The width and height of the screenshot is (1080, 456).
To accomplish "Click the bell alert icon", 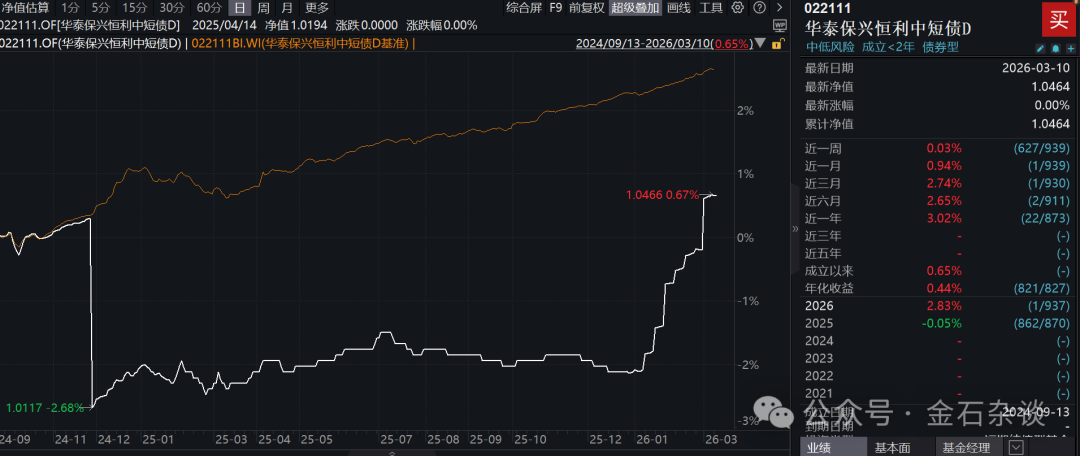I will click(1055, 48).
